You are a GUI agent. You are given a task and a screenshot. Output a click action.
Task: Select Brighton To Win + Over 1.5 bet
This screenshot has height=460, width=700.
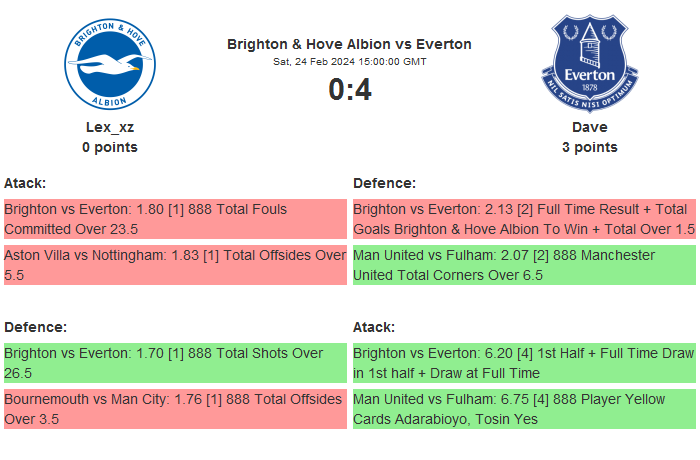tap(523, 219)
